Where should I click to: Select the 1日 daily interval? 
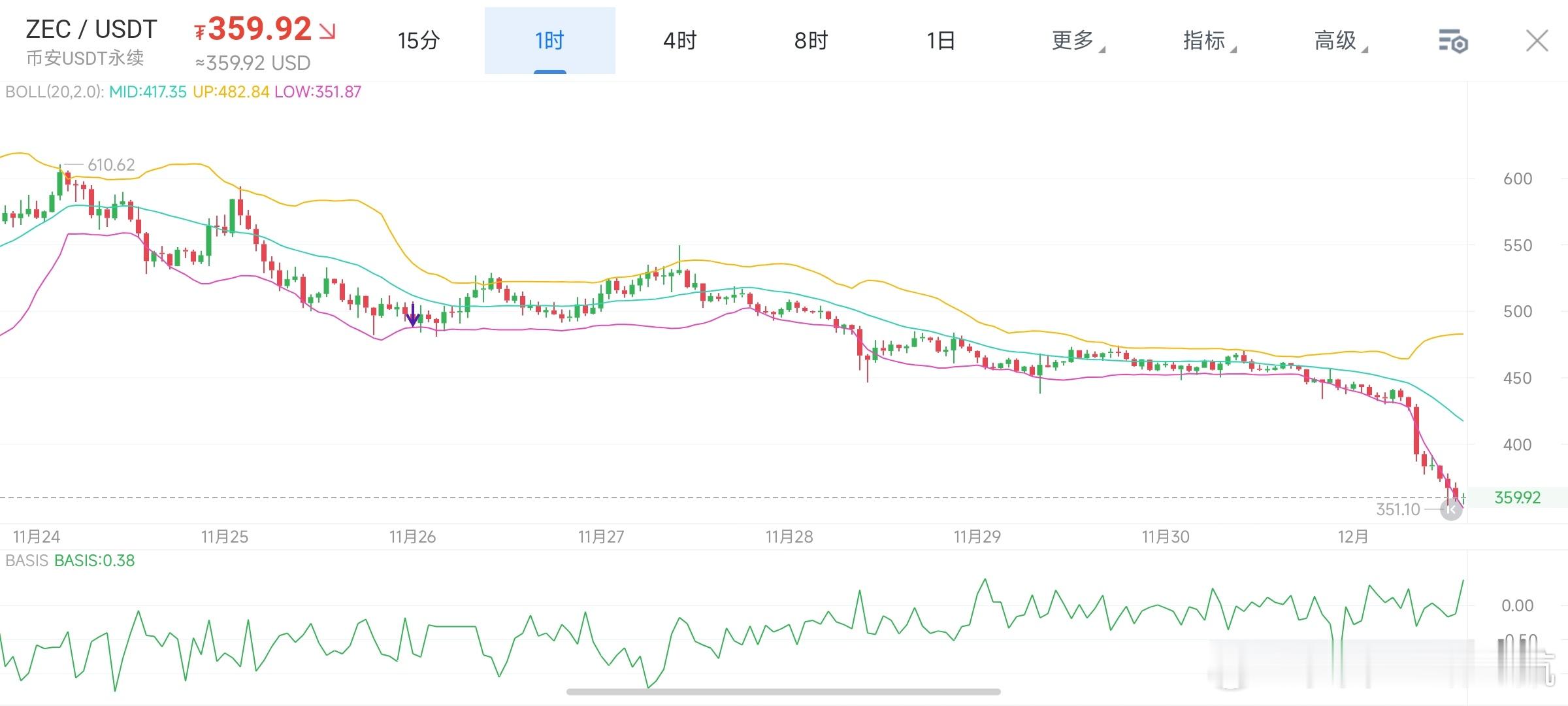click(x=941, y=41)
